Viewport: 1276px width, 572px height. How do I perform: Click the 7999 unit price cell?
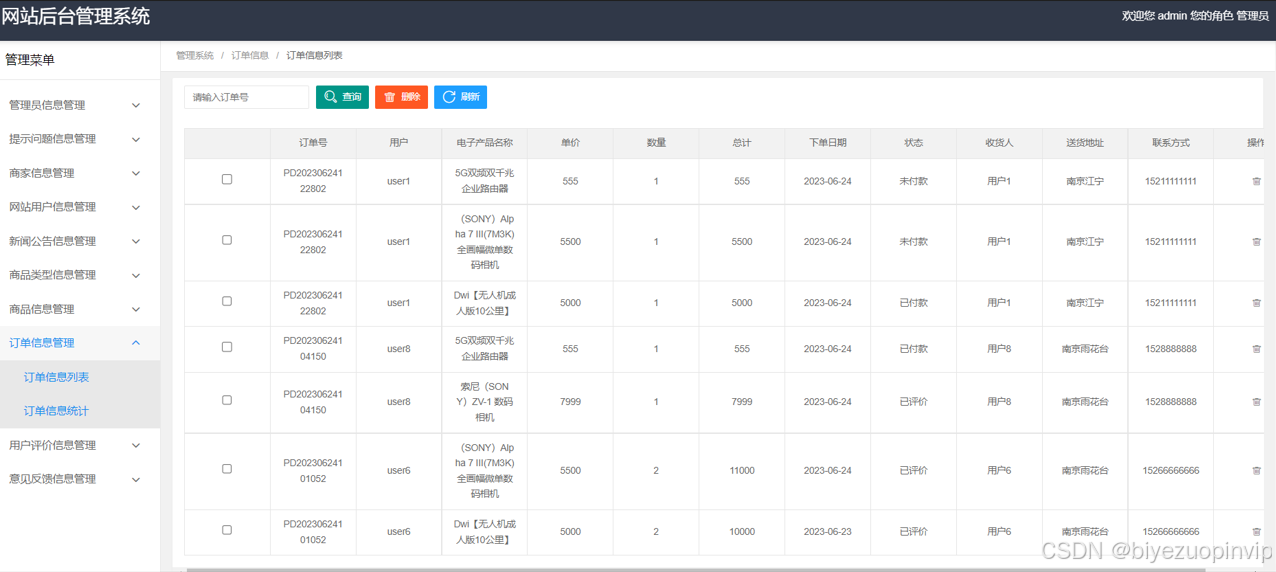click(x=570, y=402)
